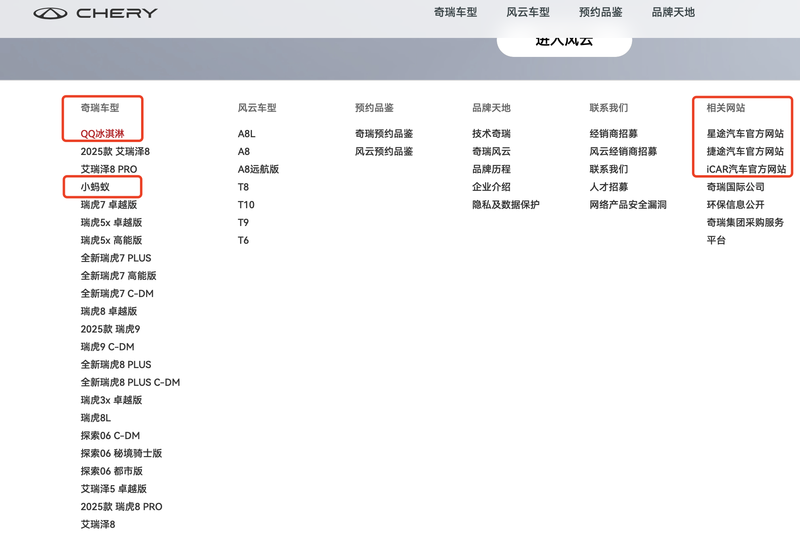
Task: Open the 网络产品安全漏洞 link
Action: click(628, 205)
